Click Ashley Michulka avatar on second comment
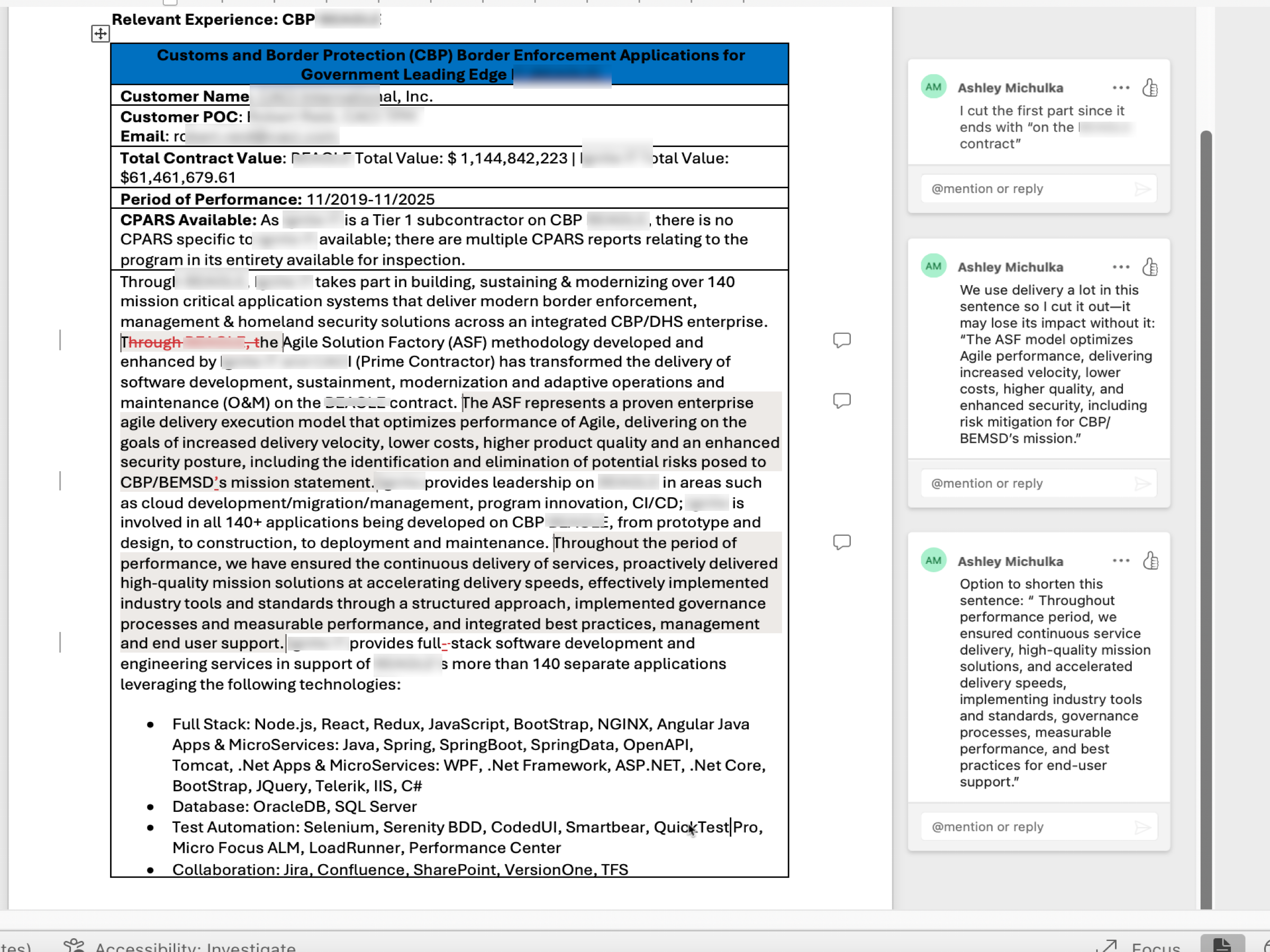 tap(933, 266)
